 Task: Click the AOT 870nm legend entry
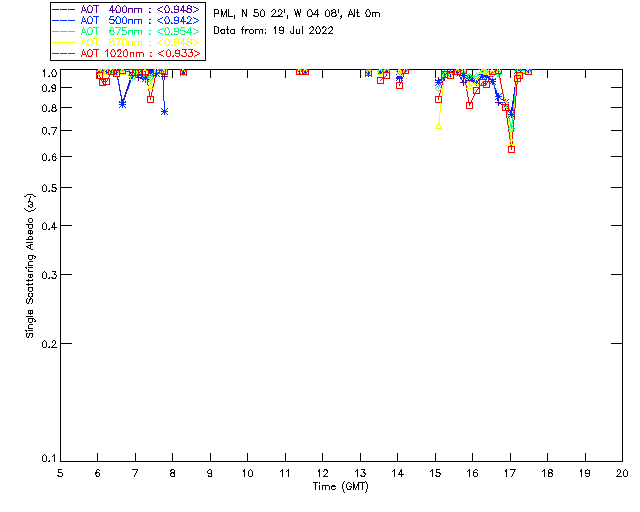pos(127,42)
